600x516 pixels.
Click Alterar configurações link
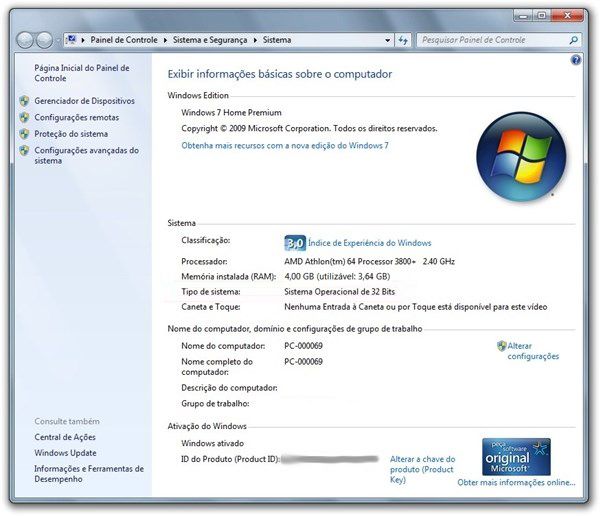point(533,351)
